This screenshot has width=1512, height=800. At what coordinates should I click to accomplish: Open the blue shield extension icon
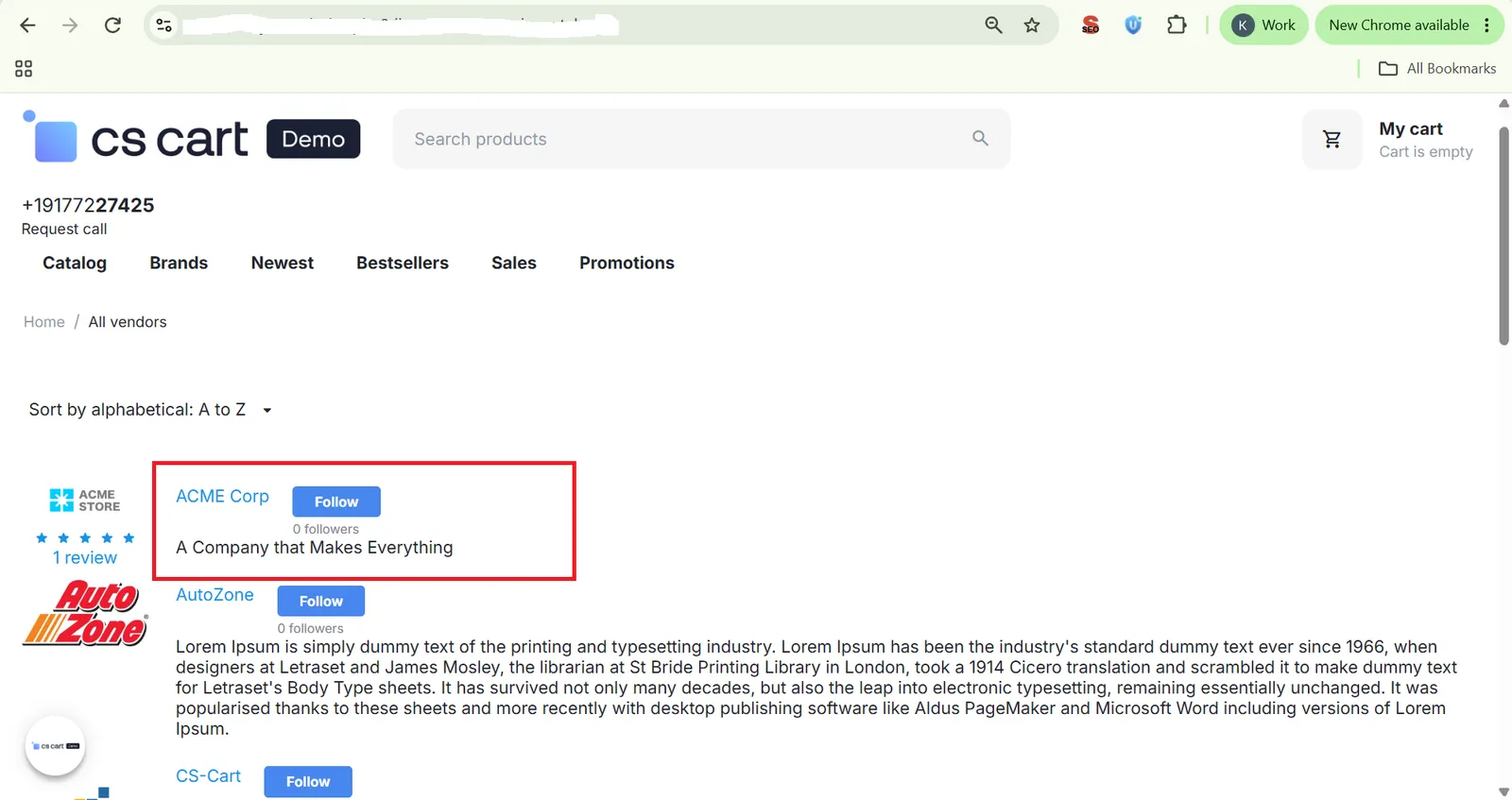[x=1133, y=26]
